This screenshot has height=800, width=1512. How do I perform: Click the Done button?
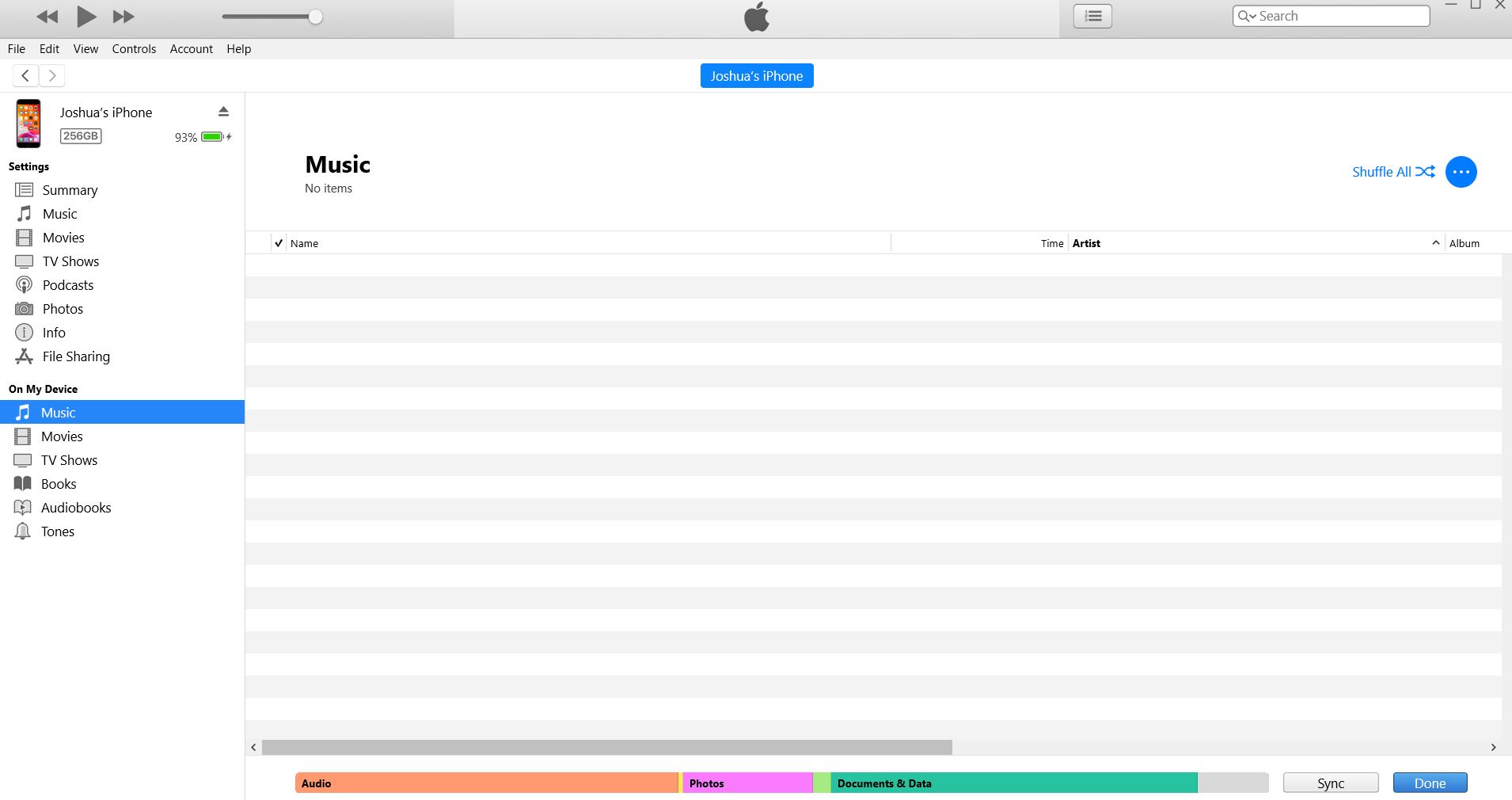1430,783
